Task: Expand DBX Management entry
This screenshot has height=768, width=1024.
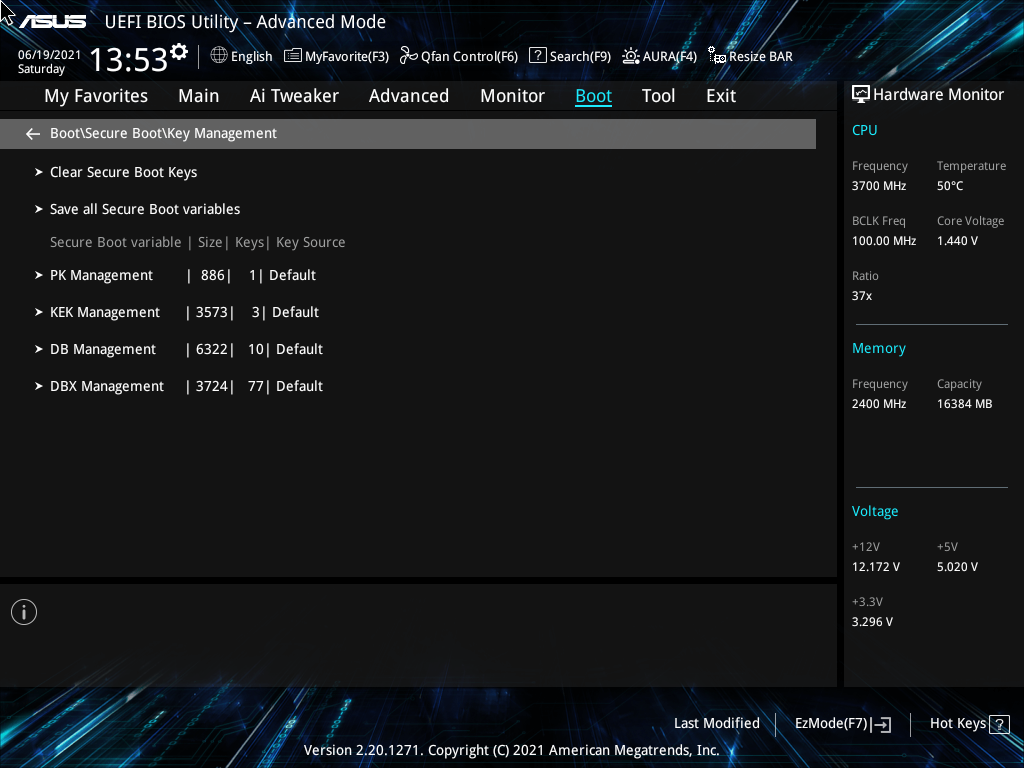Action: [x=107, y=385]
